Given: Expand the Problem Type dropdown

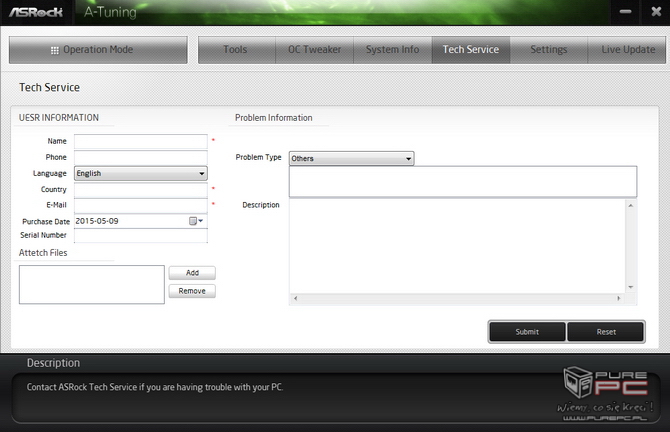Looking at the screenshot, I should [351, 159].
